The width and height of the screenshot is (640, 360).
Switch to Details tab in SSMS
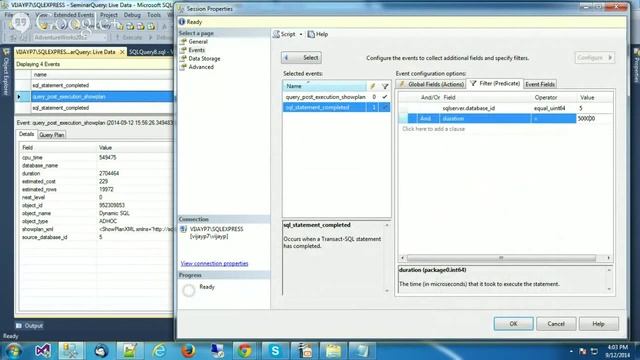click(26, 134)
